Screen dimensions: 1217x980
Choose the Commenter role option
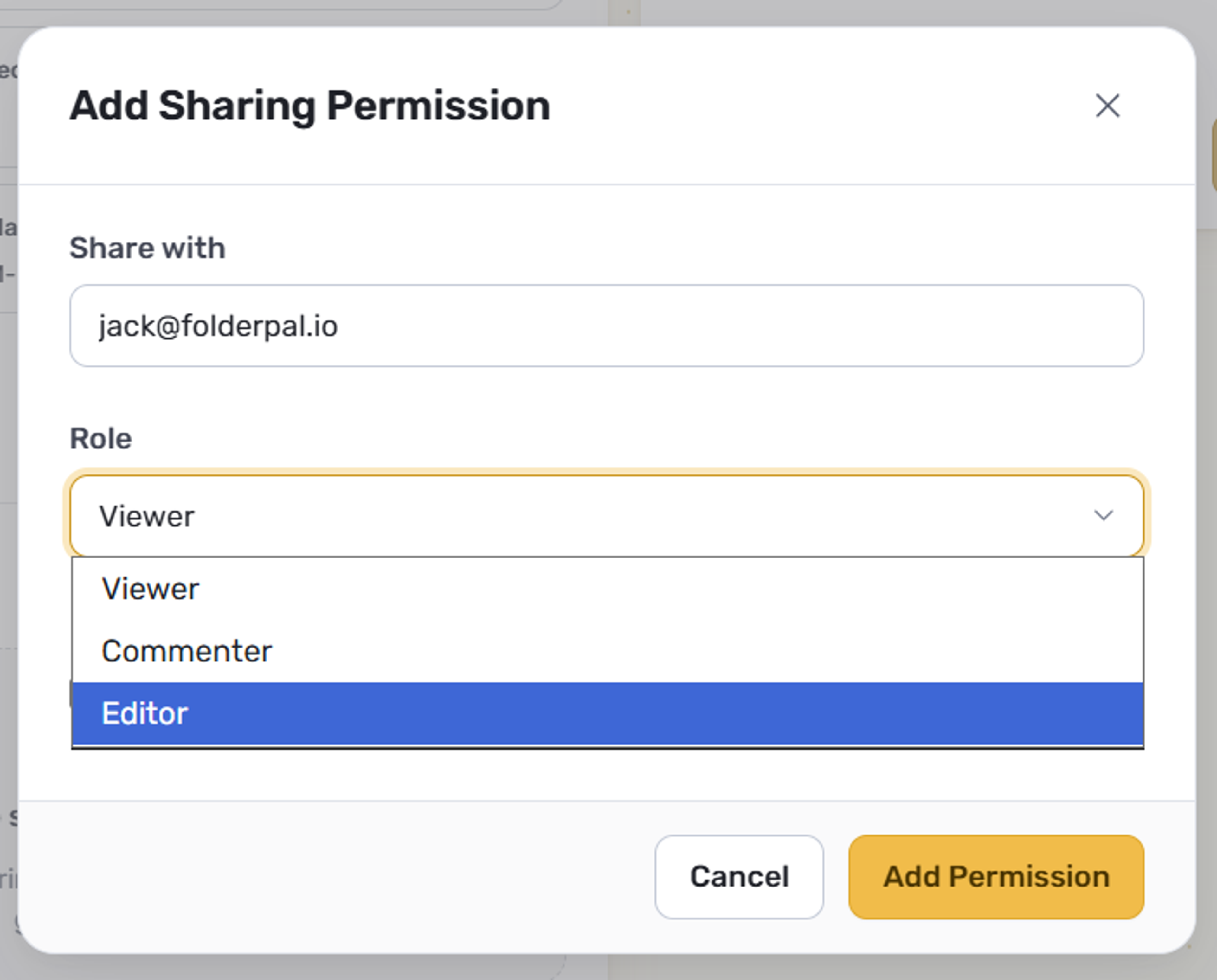click(607, 651)
